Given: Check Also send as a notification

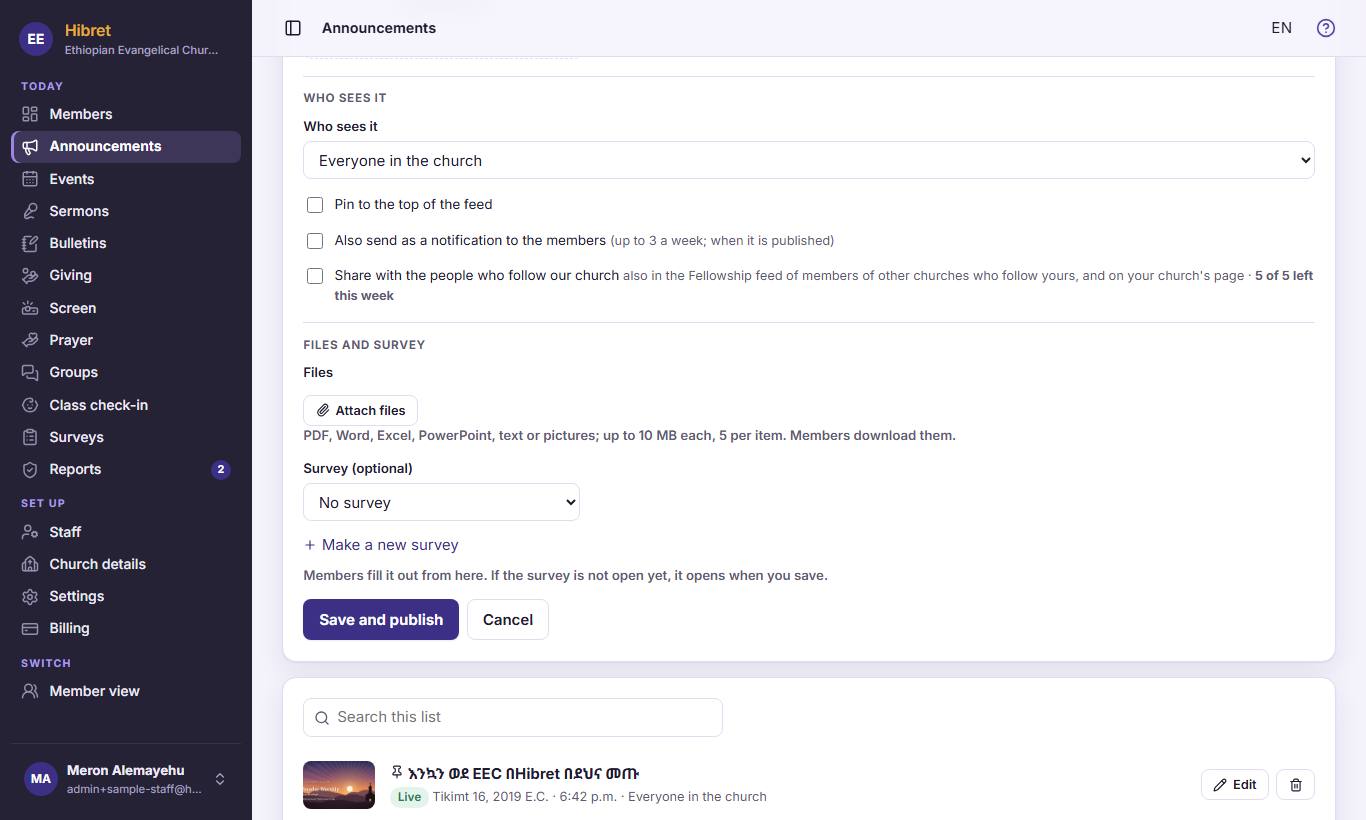Looking at the screenshot, I should coord(315,241).
